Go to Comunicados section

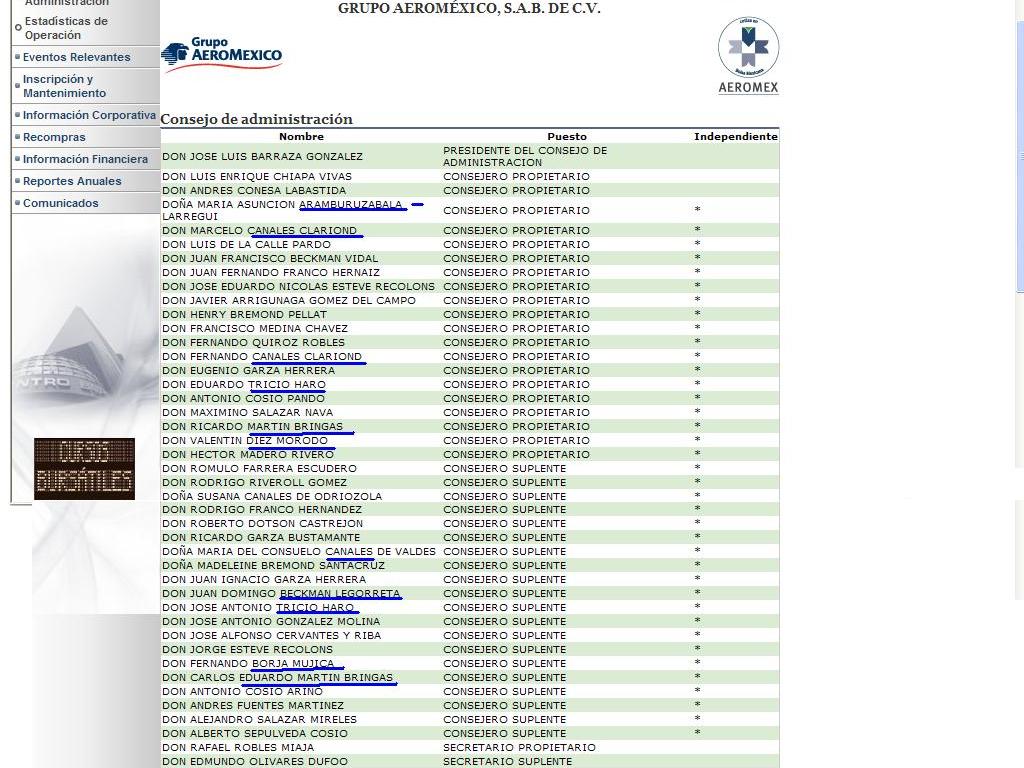pos(61,203)
